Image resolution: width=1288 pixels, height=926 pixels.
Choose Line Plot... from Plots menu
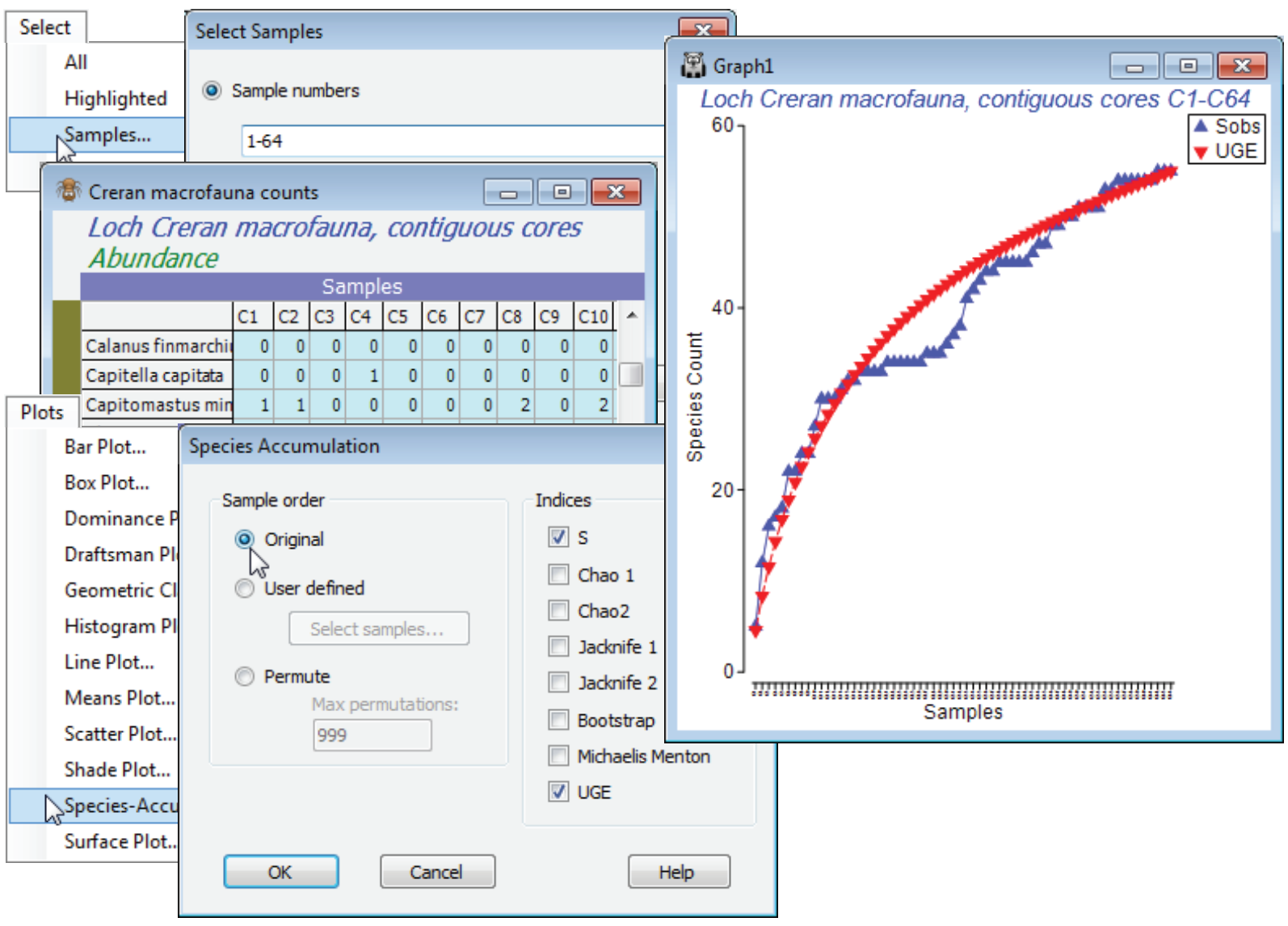coord(109,662)
